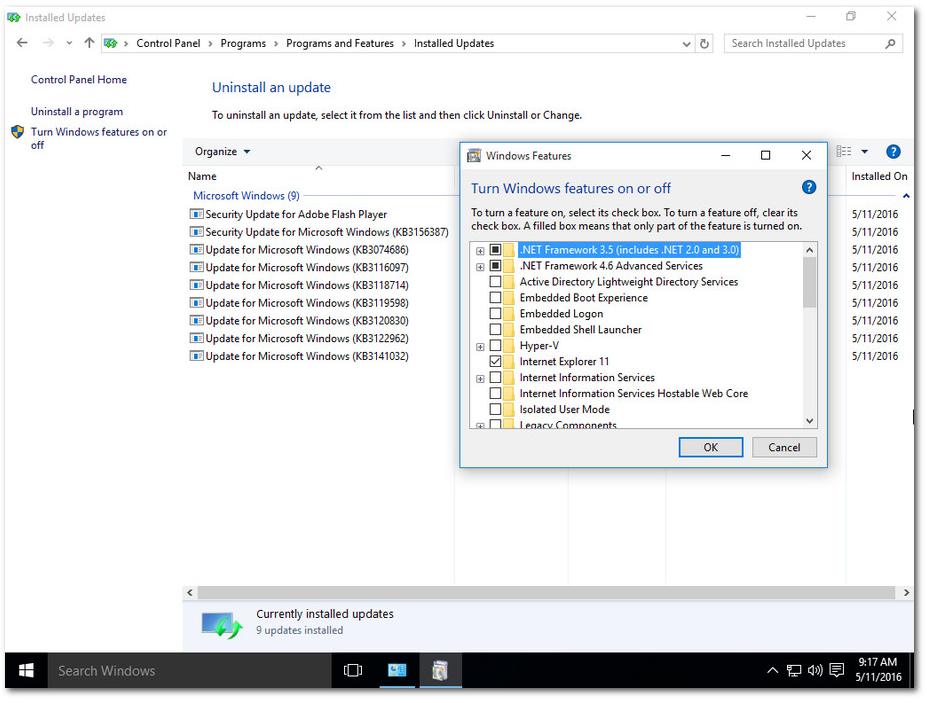Image resolution: width=927 pixels, height=703 pixels.
Task: Open the view options dropdown arrow
Action: (x=864, y=152)
